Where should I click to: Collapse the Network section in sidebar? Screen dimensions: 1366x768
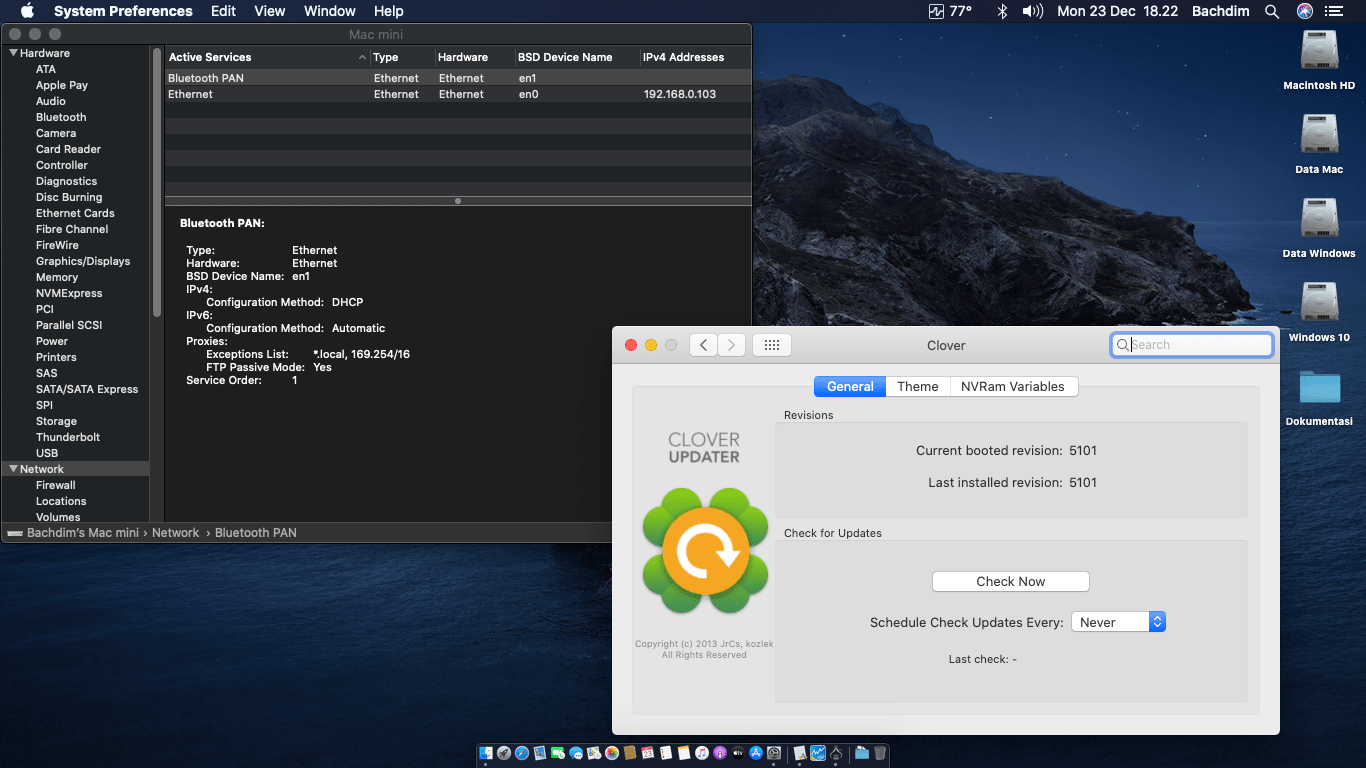coord(13,469)
